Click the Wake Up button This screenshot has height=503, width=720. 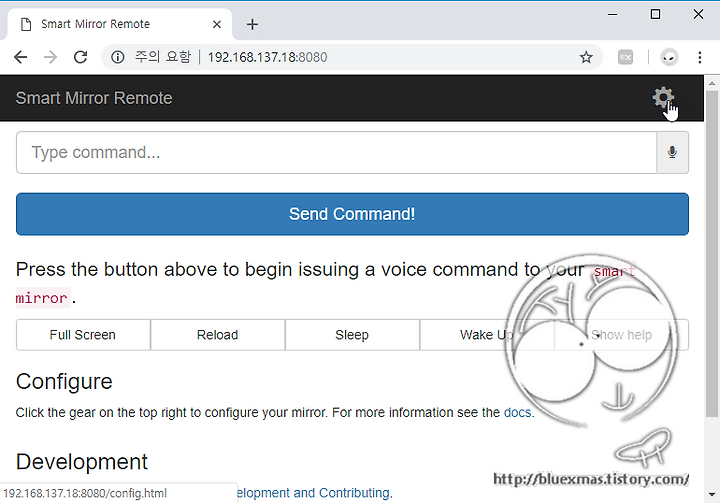point(487,335)
